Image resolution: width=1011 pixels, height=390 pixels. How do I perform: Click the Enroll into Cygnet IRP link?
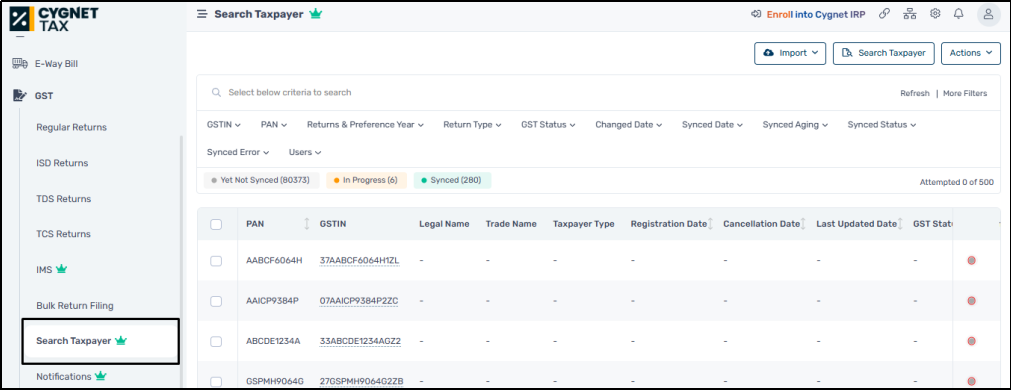click(808, 14)
